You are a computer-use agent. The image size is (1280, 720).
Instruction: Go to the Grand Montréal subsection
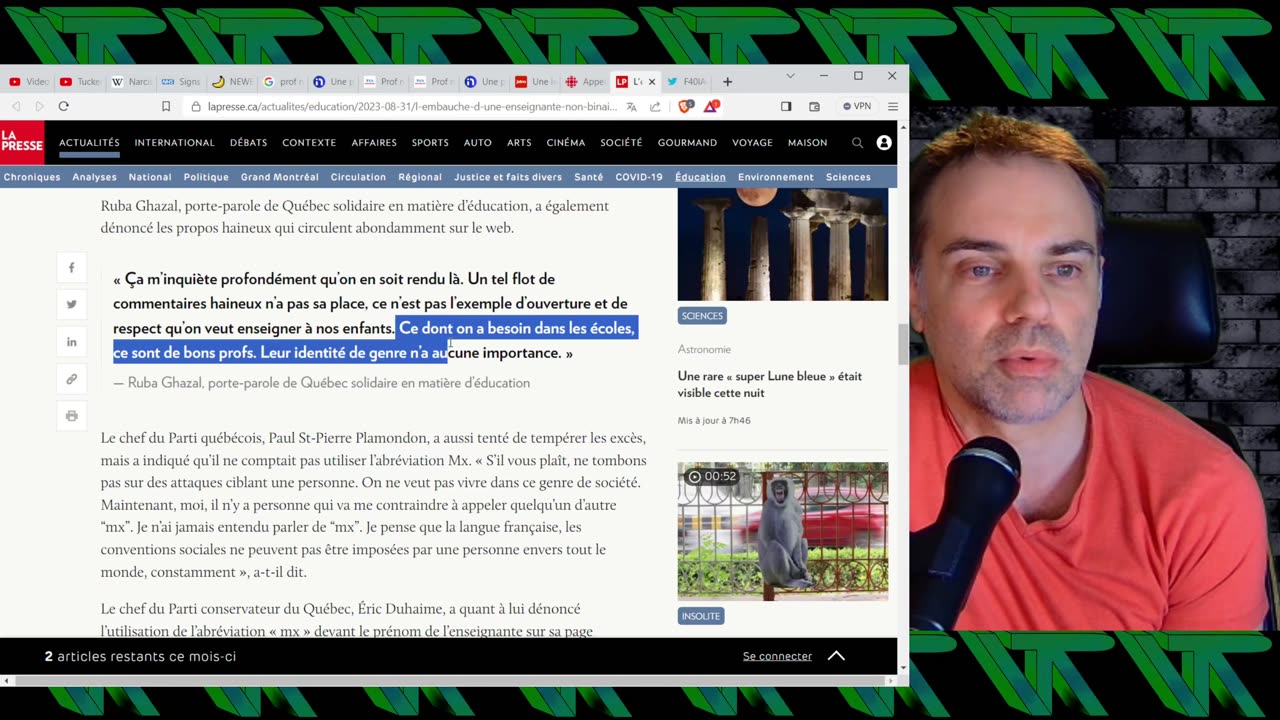click(x=280, y=177)
